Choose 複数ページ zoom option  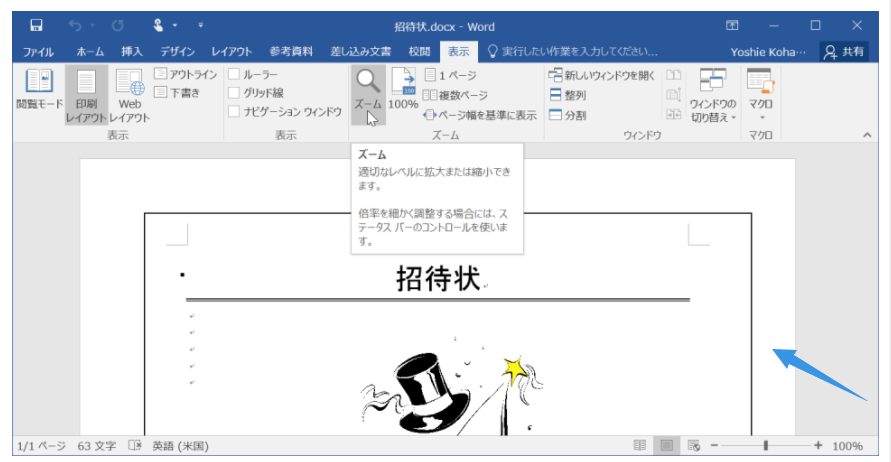coord(456,95)
